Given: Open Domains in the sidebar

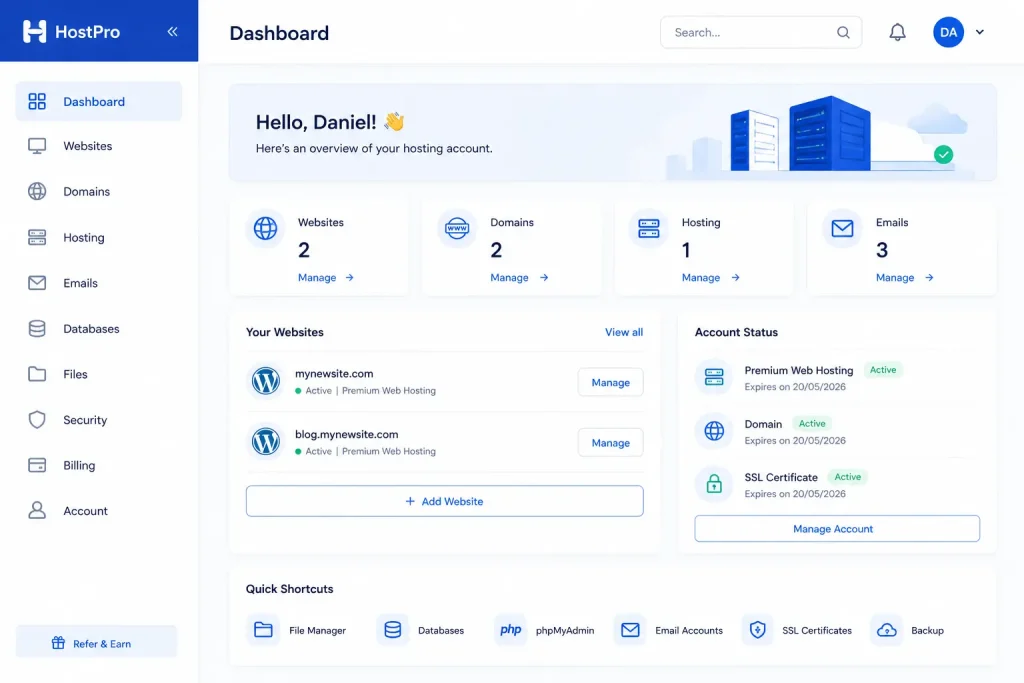Looking at the screenshot, I should pyautogui.click(x=99, y=191).
